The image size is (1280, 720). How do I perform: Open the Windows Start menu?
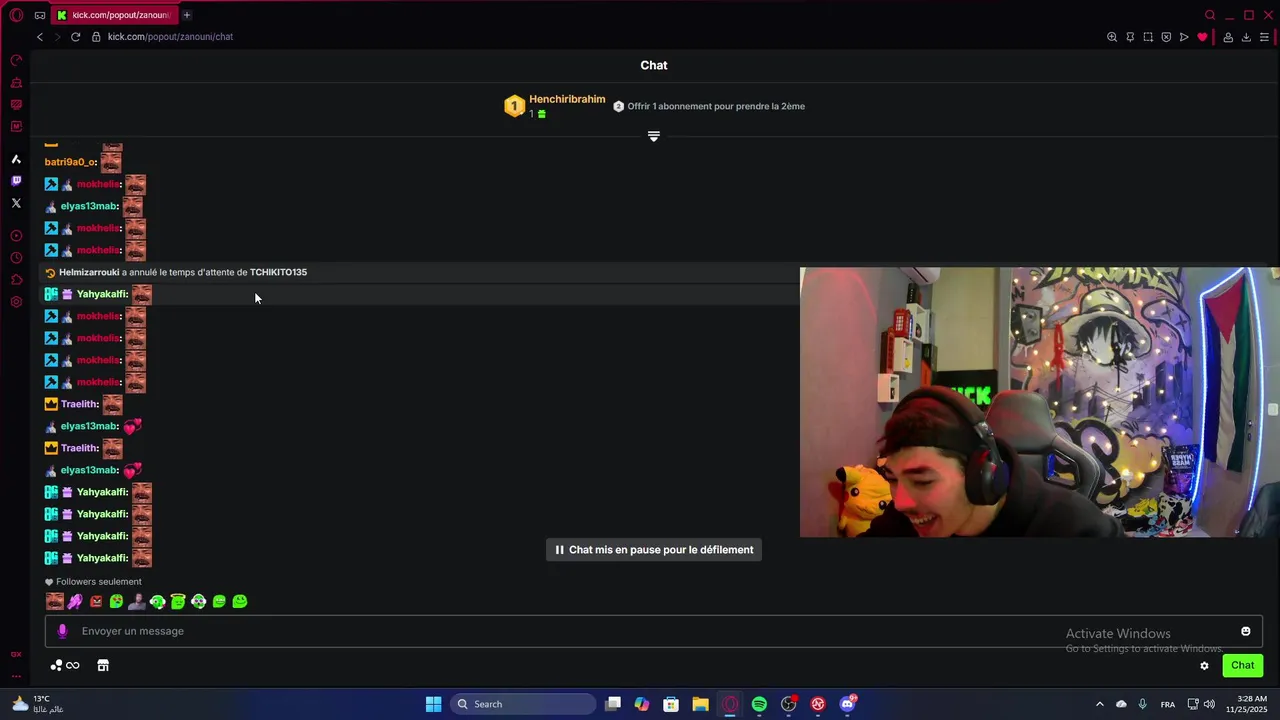click(433, 704)
